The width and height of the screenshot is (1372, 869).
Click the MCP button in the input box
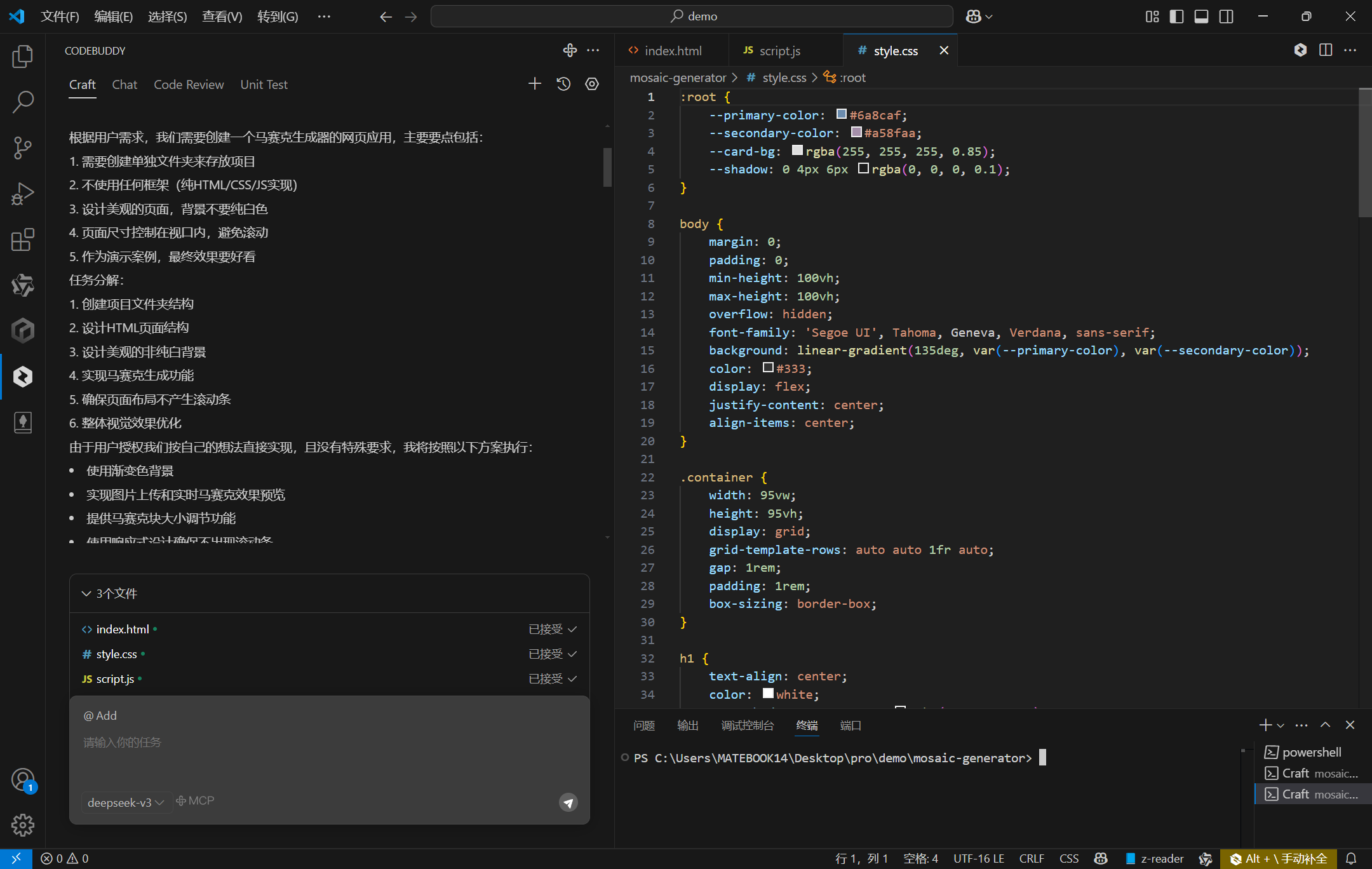pos(195,801)
